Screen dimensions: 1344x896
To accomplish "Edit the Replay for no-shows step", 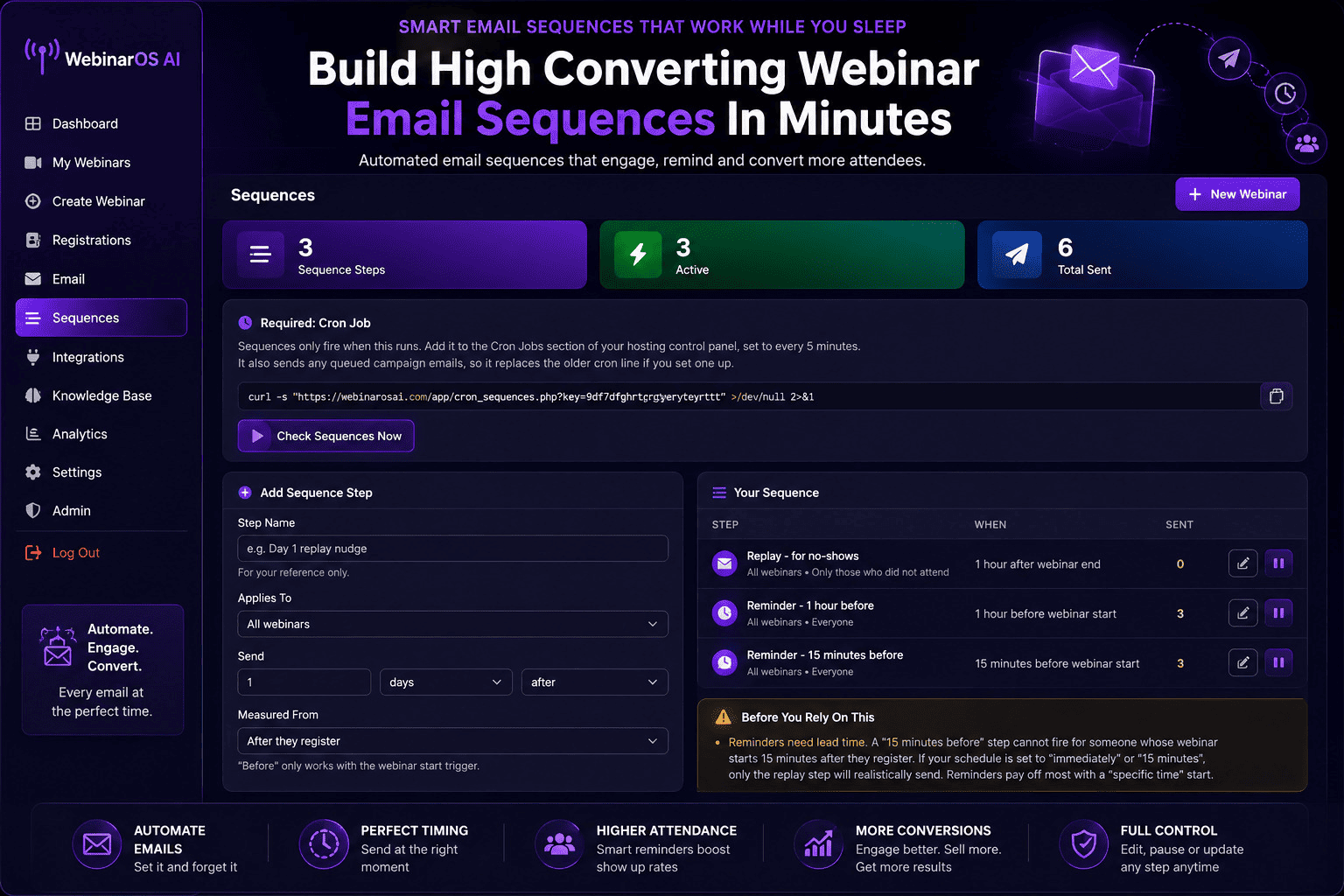I will (x=1242, y=563).
